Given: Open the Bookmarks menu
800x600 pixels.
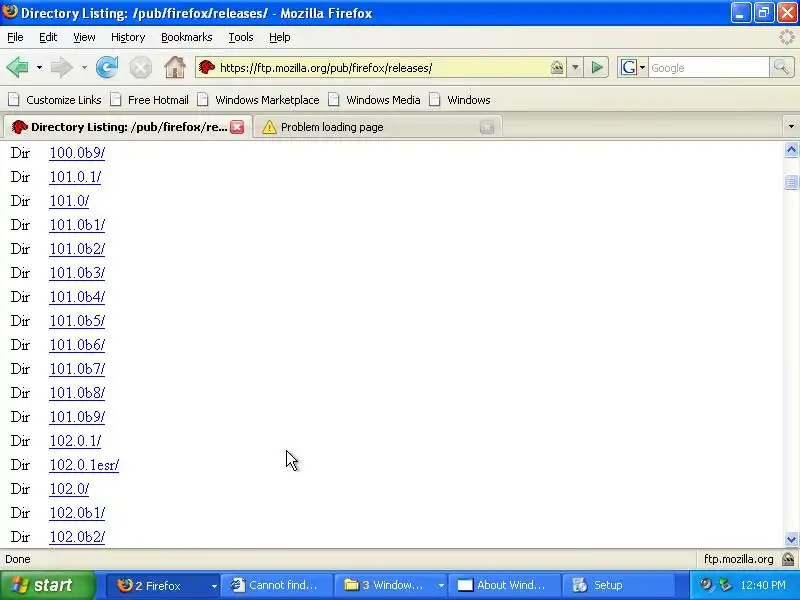Looking at the screenshot, I should (187, 37).
